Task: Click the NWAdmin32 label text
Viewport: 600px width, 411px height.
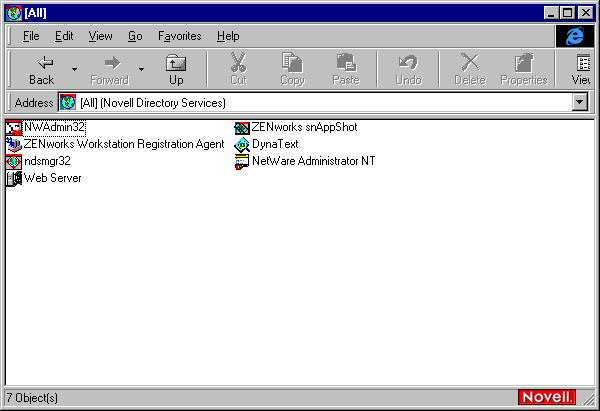Action: (54, 127)
